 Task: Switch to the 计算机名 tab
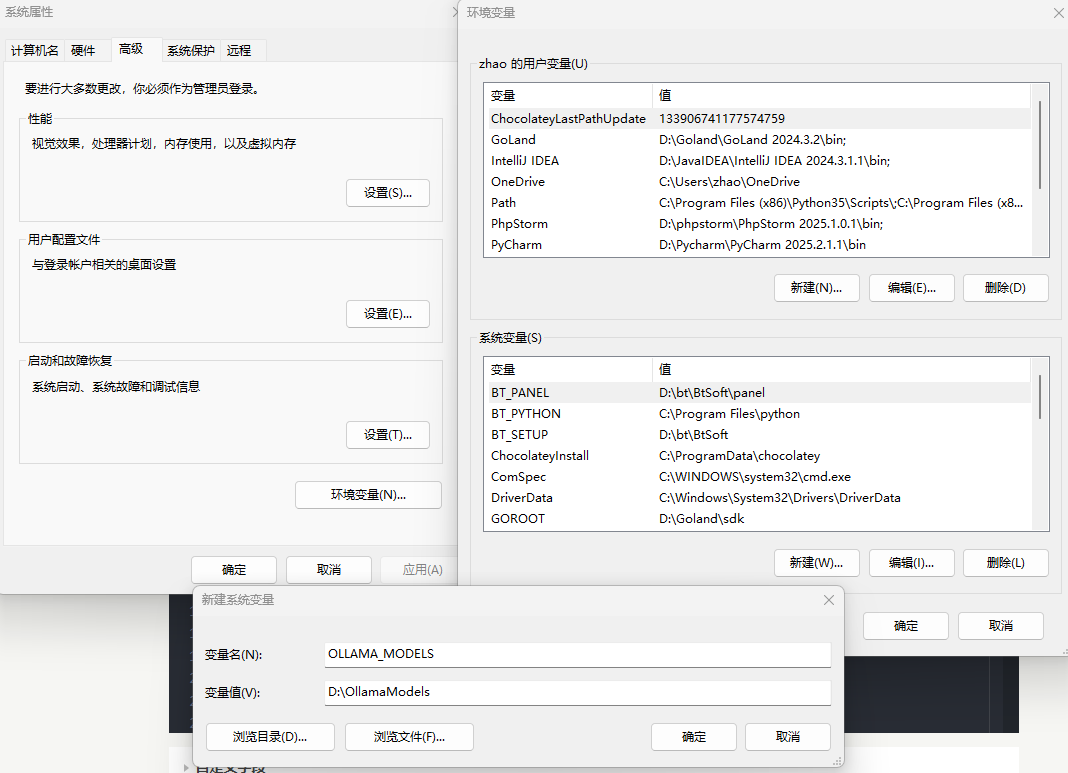click(x=35, y=50)
